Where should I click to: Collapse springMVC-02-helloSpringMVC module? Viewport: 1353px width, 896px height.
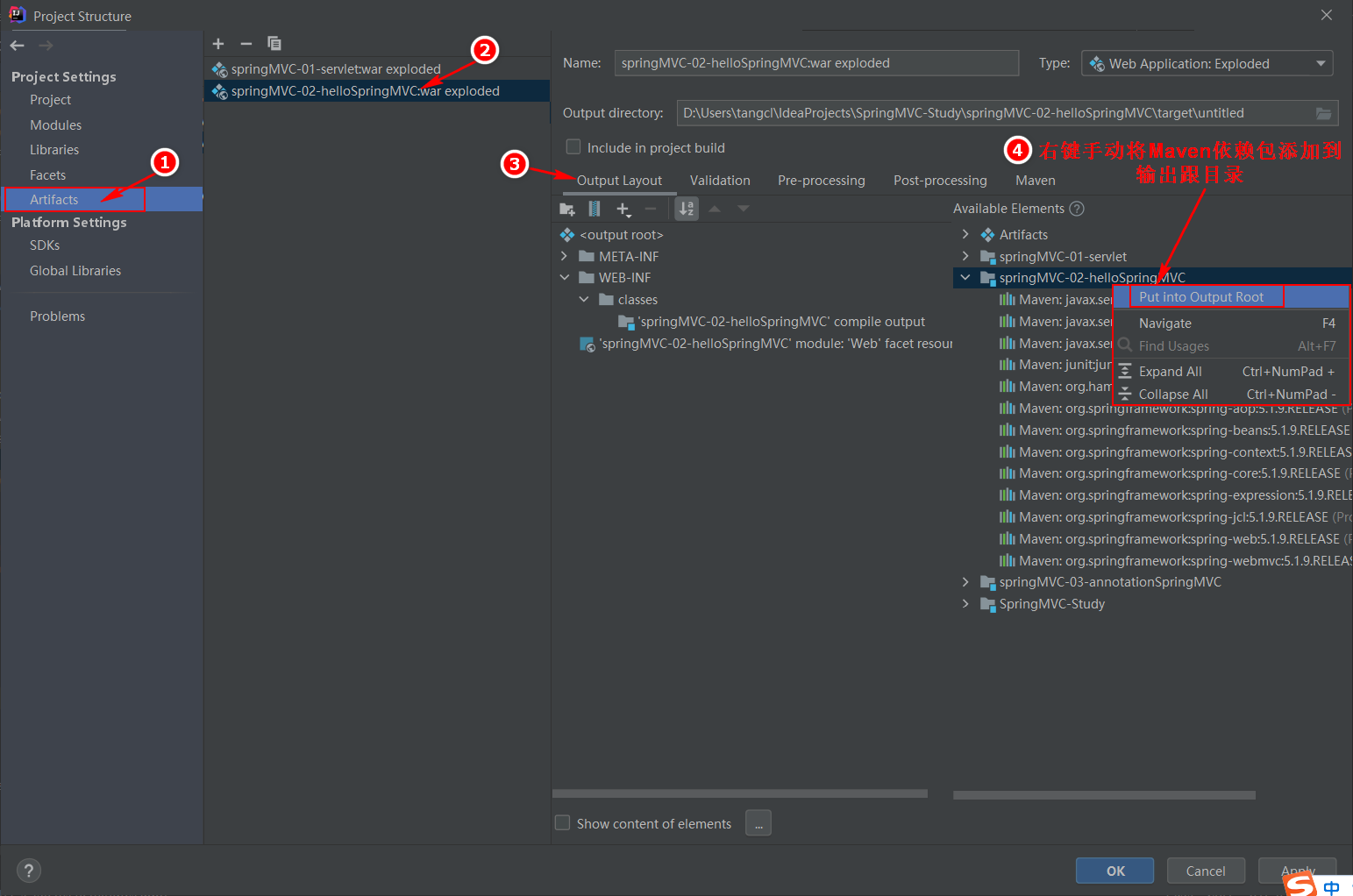[x=965, y=278]
